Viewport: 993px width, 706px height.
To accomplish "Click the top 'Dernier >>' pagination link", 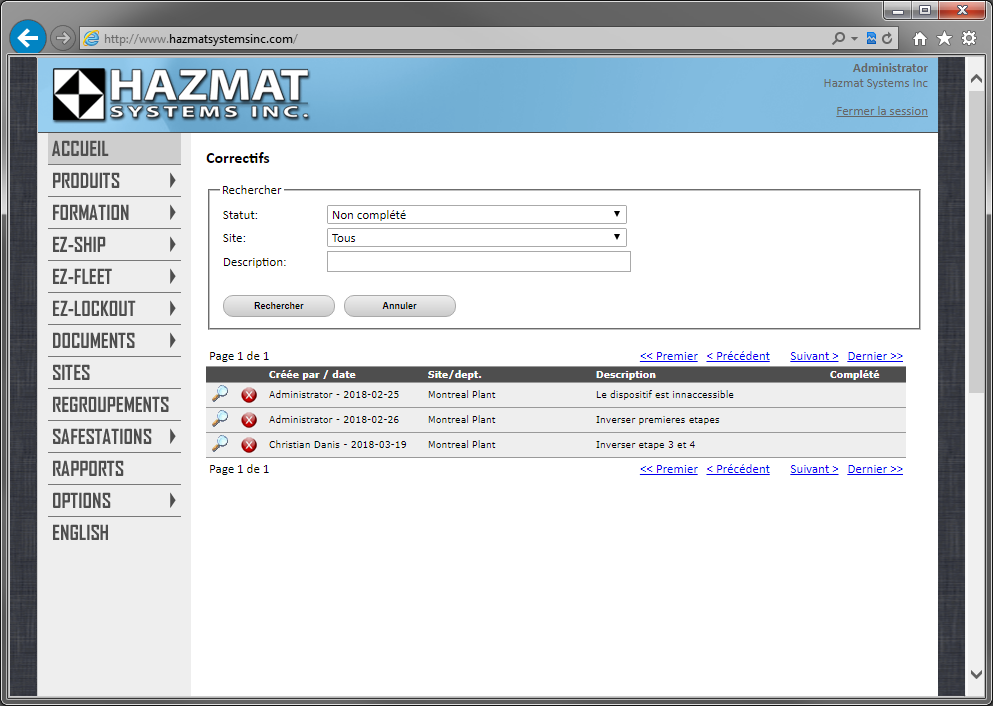I will tap(875, 356).
